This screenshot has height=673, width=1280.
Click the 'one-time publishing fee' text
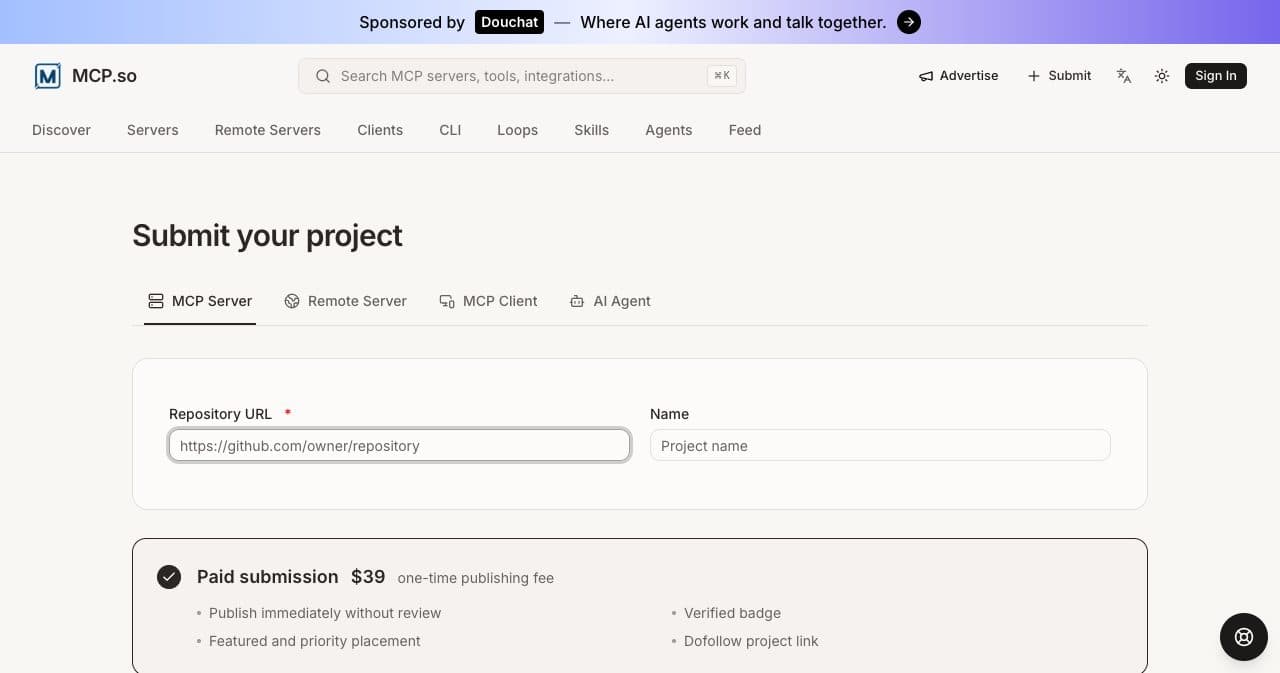click(x=476, y=578)
